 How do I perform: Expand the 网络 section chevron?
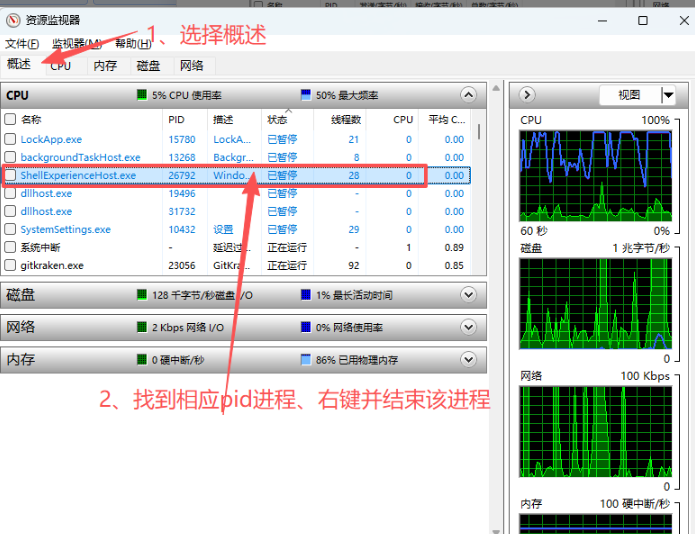[468, 327]
